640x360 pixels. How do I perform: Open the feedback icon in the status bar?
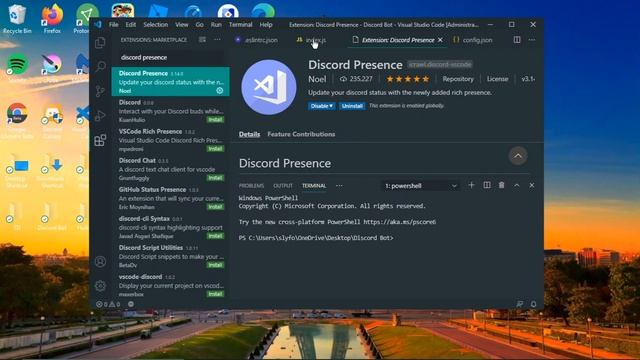[520, 304]
